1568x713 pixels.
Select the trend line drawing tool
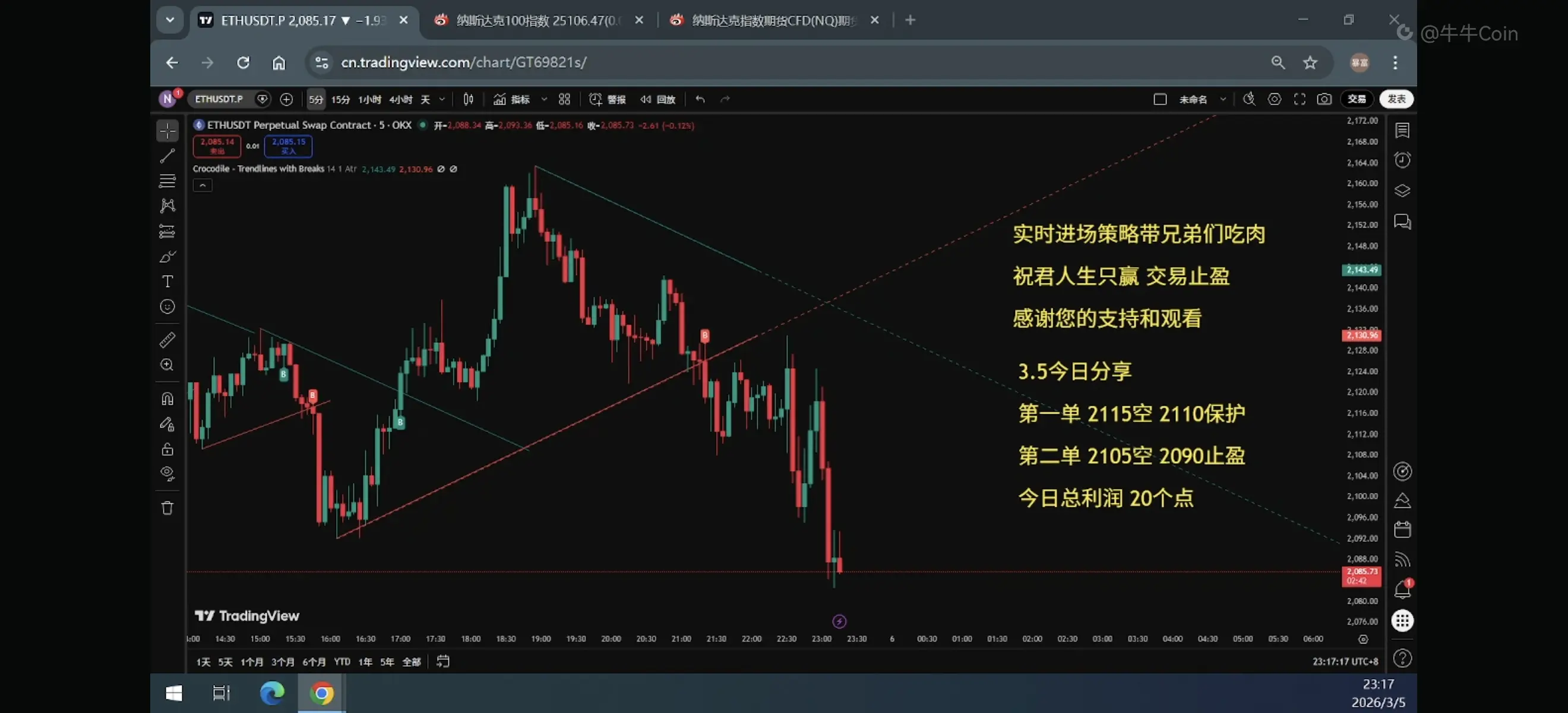tap(167, 156)
